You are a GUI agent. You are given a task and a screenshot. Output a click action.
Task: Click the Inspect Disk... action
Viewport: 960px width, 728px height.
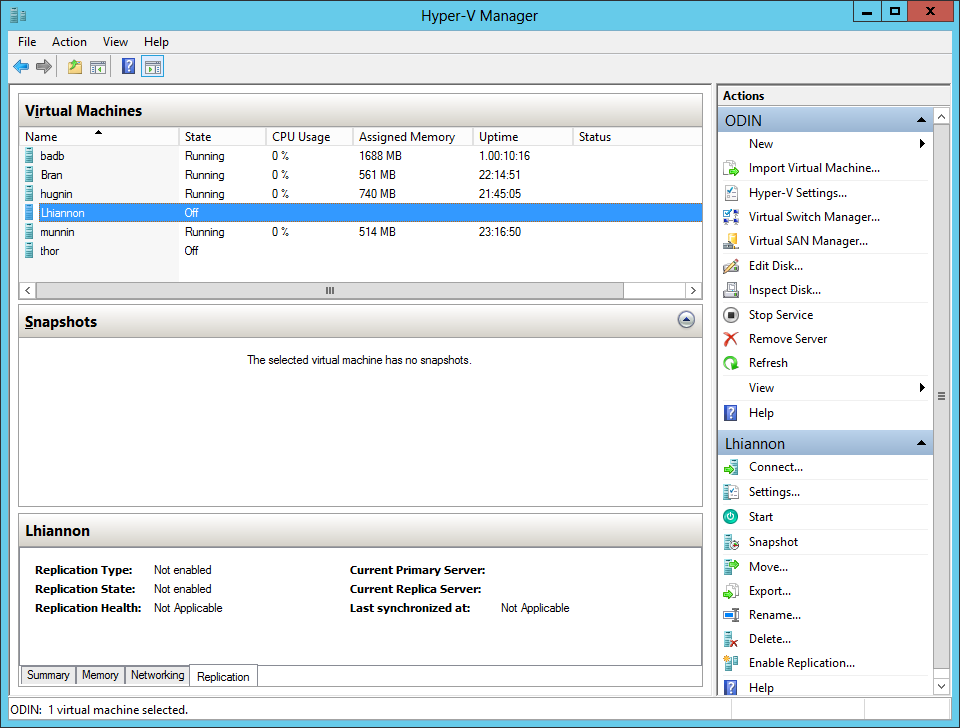785,290
